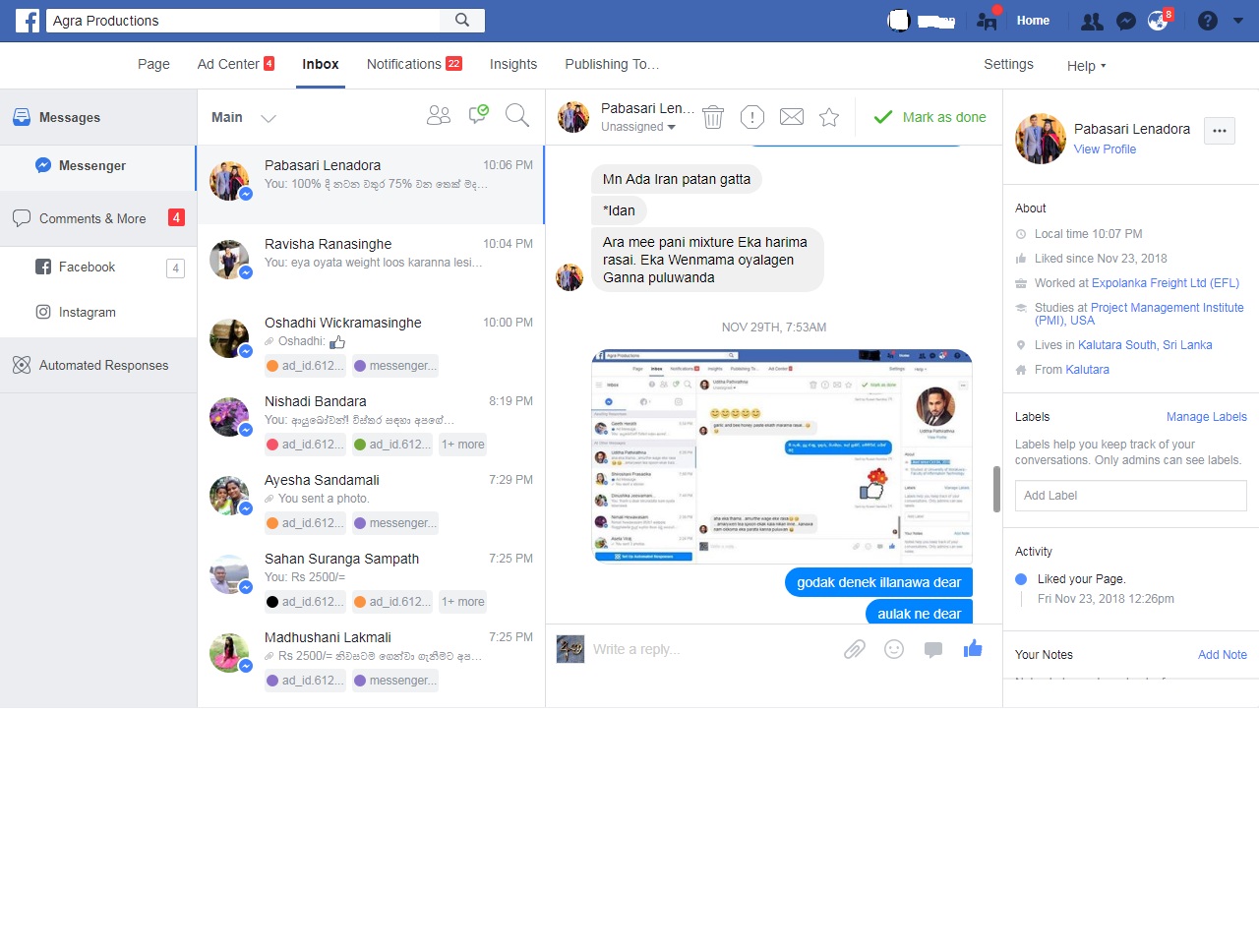This screenshot has height=952, width=1259.
Task: Click the Facebook logo icon
Action: click(28, 20)
